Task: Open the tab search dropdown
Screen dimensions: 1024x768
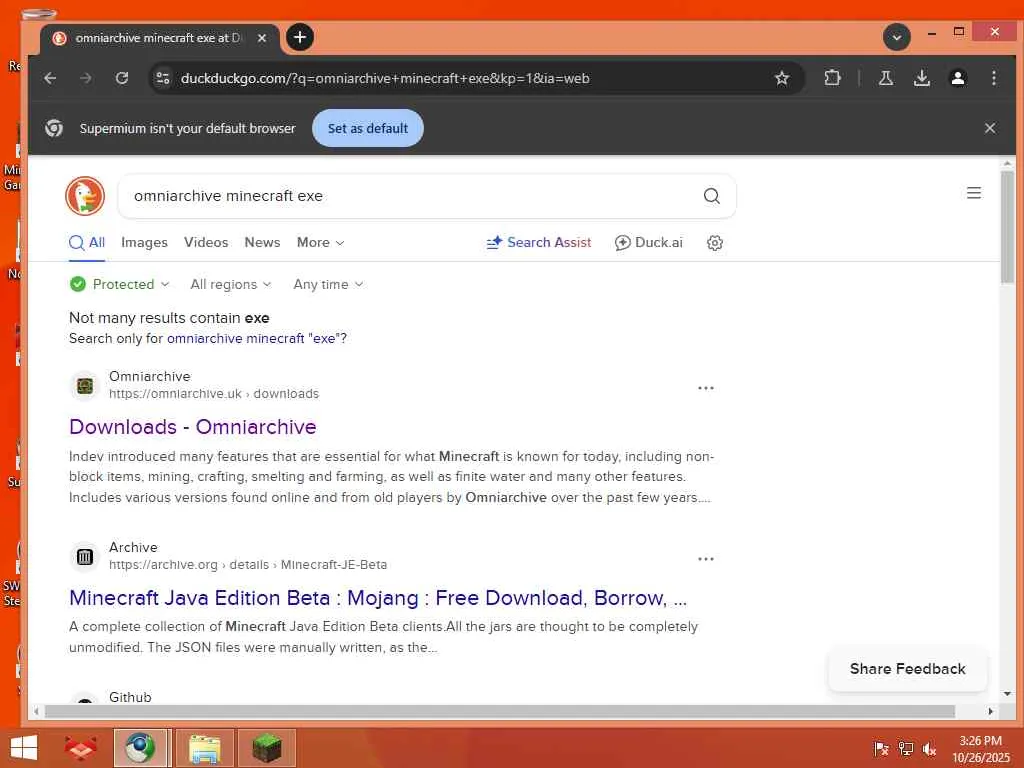Action: (x=897, y=37)
